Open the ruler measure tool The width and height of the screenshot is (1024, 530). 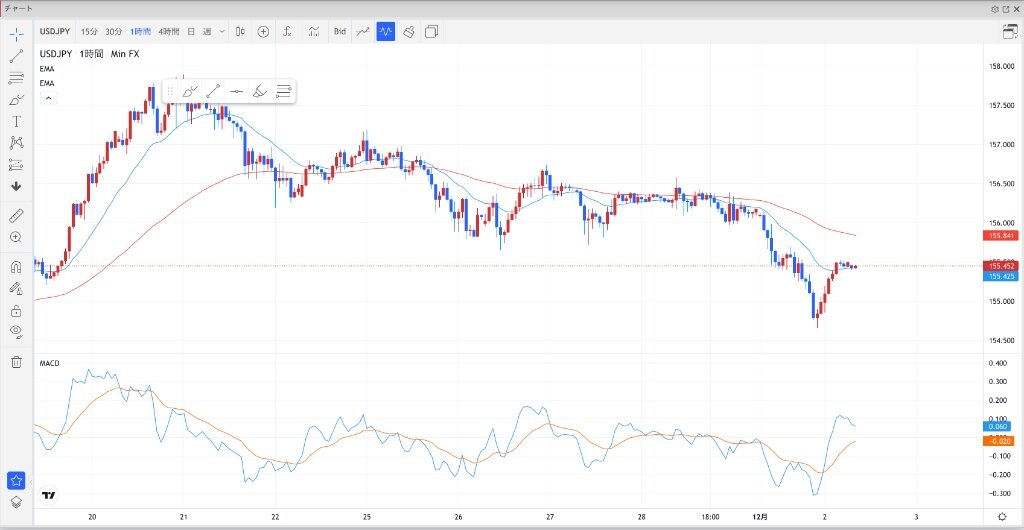click(x=16, y=215)
